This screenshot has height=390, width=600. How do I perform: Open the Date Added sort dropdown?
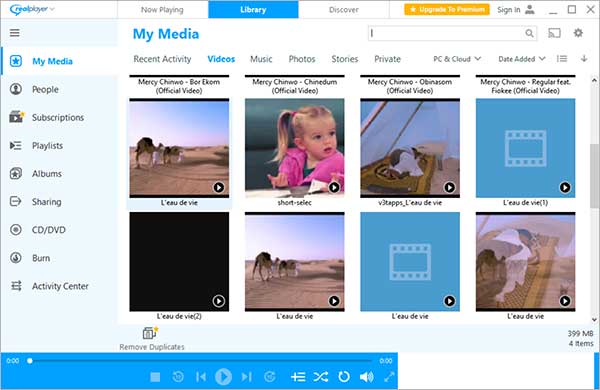click(522, 59)
